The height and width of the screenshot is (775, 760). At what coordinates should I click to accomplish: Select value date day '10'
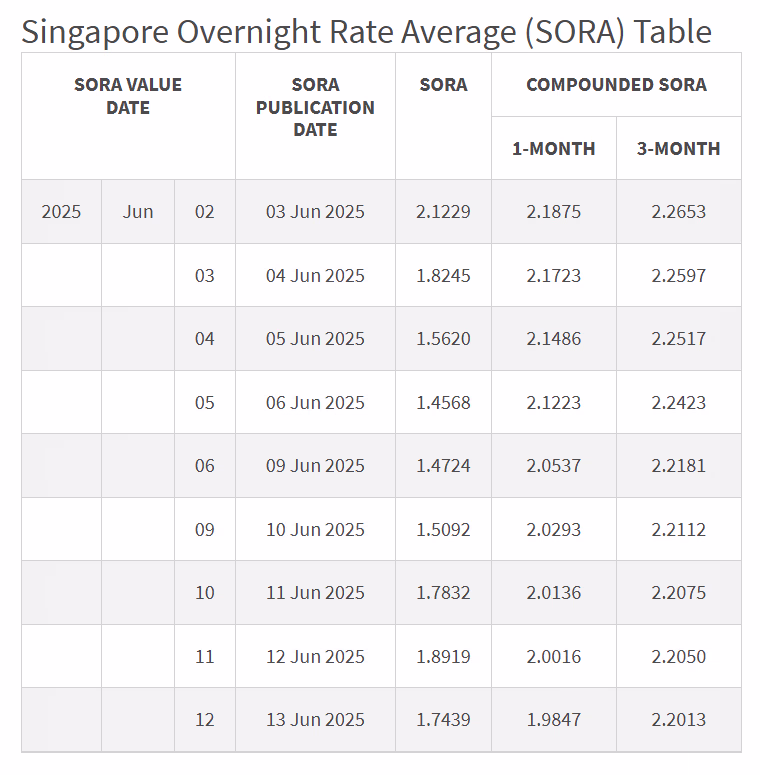pyautogui.click(x=205, y=593)
